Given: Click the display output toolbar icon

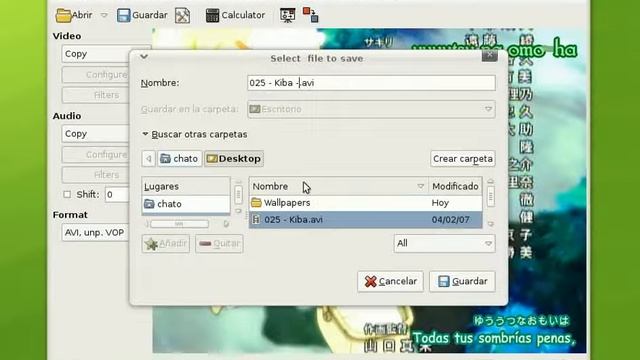Looking at the screenshot, I should [287, 15].
